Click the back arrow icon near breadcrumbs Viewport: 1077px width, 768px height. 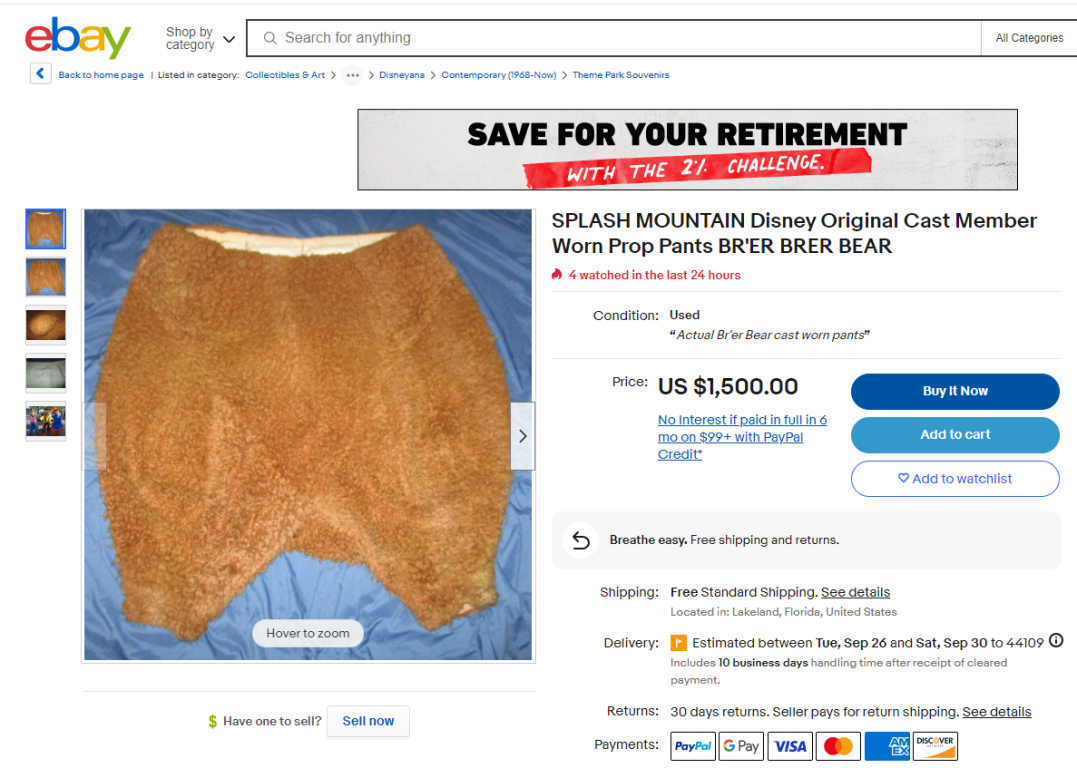[41, 74]
